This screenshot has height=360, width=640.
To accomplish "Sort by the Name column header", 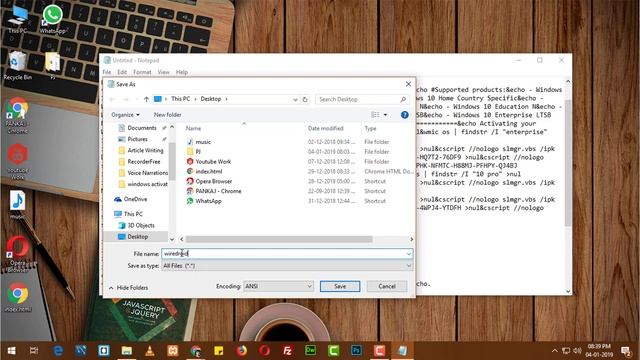I will [x=193, y=128].
